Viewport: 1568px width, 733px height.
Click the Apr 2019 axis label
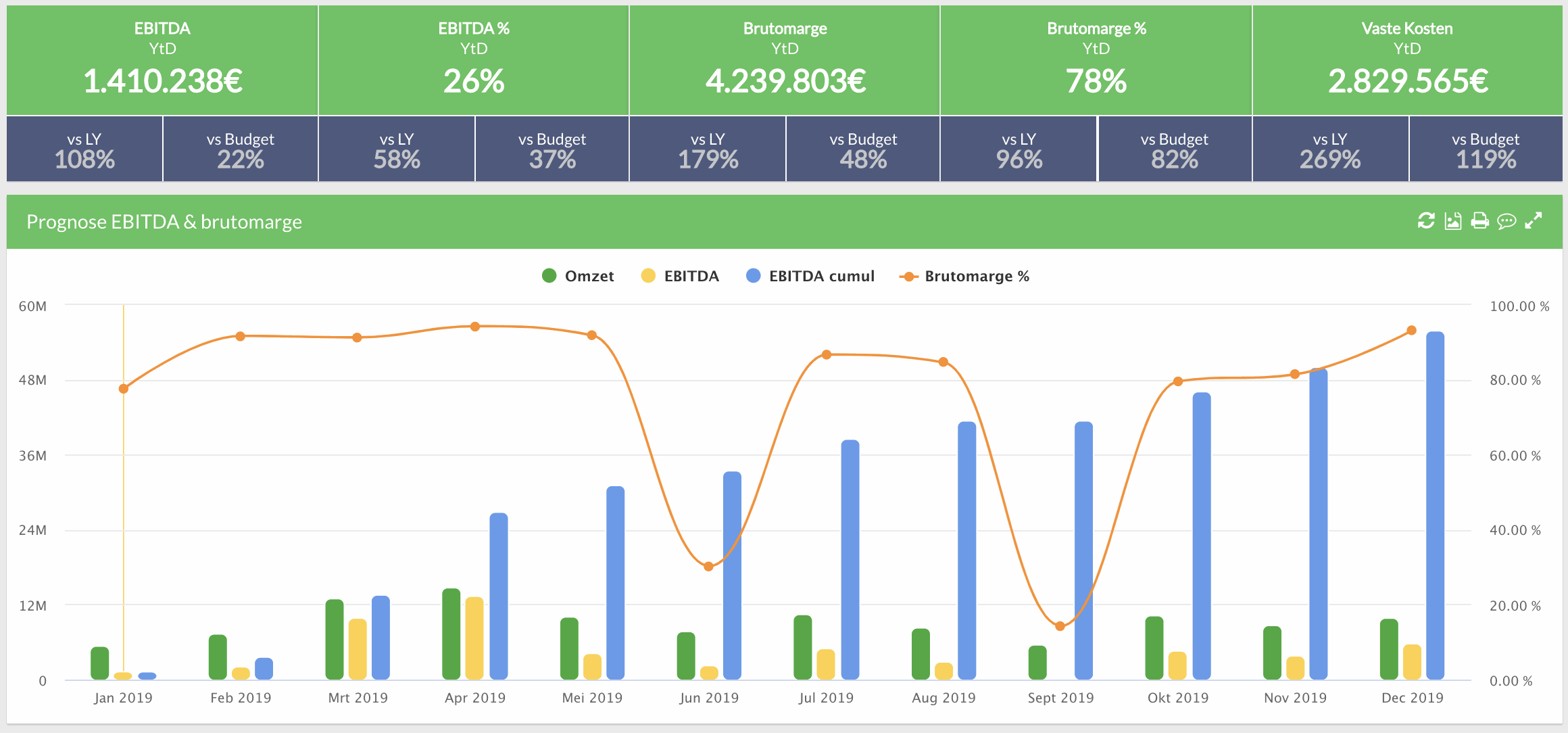(x=475, y=697)
